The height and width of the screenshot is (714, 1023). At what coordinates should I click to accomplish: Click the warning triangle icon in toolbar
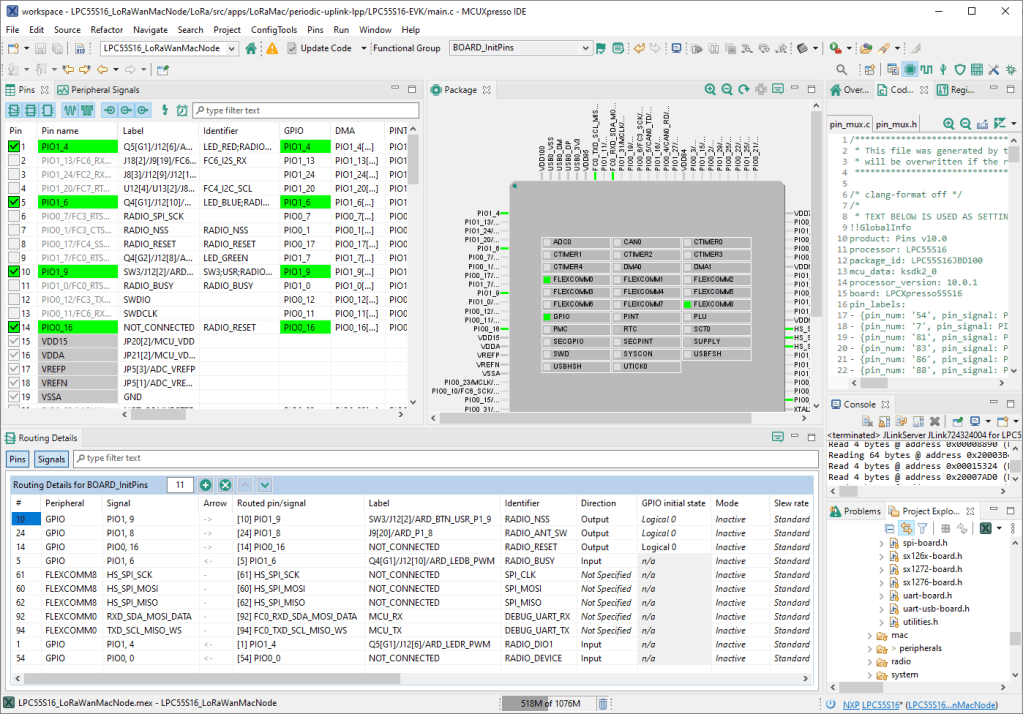point(272,48)
